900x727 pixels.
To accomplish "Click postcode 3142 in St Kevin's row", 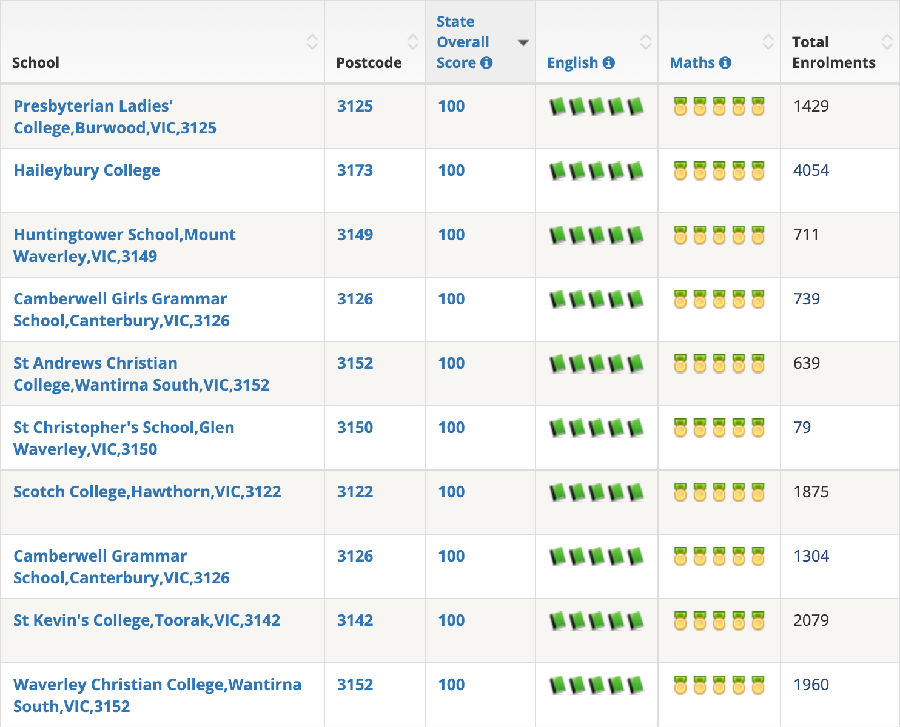I will click(x=355, y=620).
